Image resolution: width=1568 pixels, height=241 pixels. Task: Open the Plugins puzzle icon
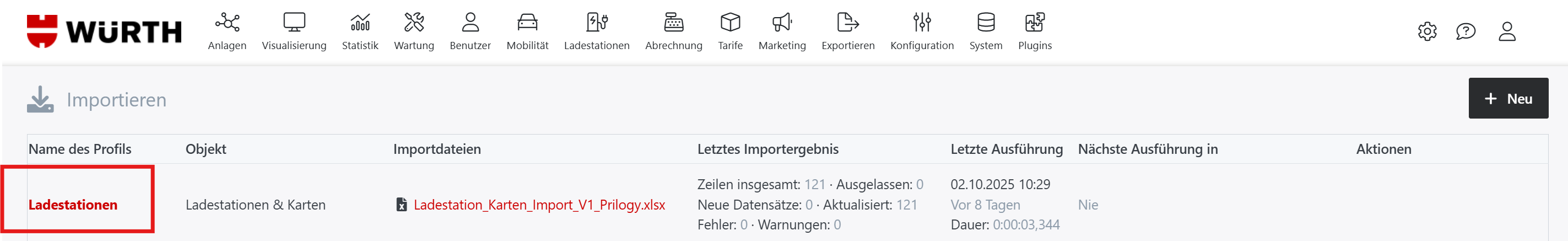pyautogui.click(x=1034, y=23)
